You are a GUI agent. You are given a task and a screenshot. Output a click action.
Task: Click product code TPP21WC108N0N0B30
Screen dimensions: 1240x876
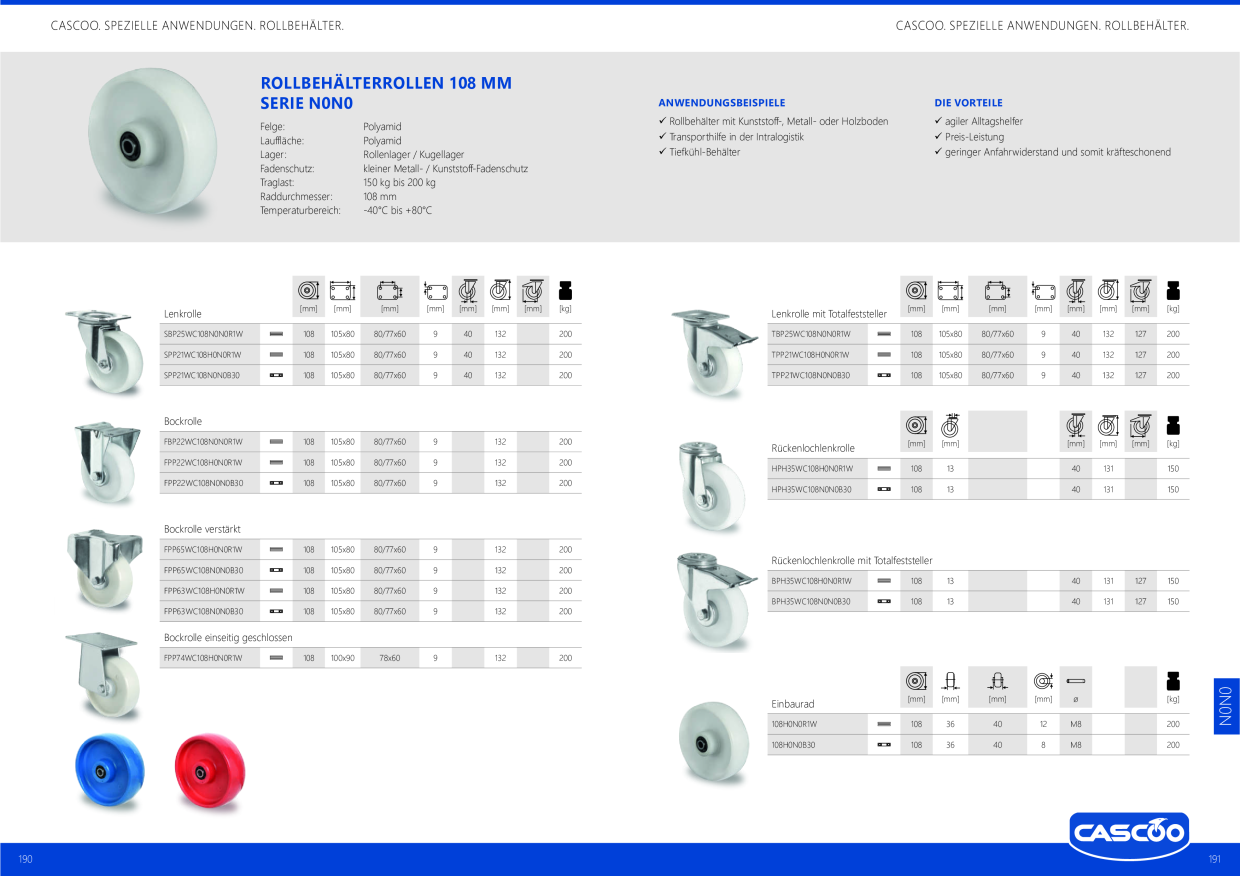click(x=811, y=375)
